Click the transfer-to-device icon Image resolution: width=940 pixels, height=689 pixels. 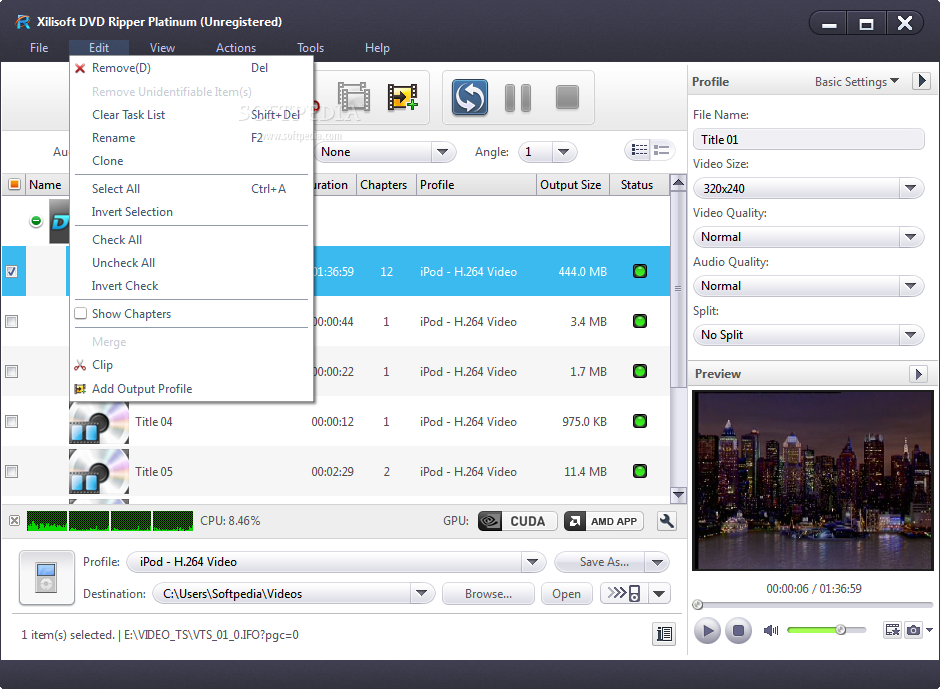pyautogui.click(x=623, y=594)
